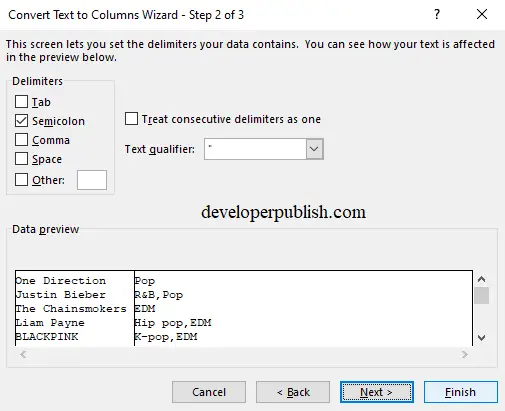Viewport: 505px width, 411px height.
Task: Uncheck the Semicolon delimiter checkbox
Action: tap(21, 121)
